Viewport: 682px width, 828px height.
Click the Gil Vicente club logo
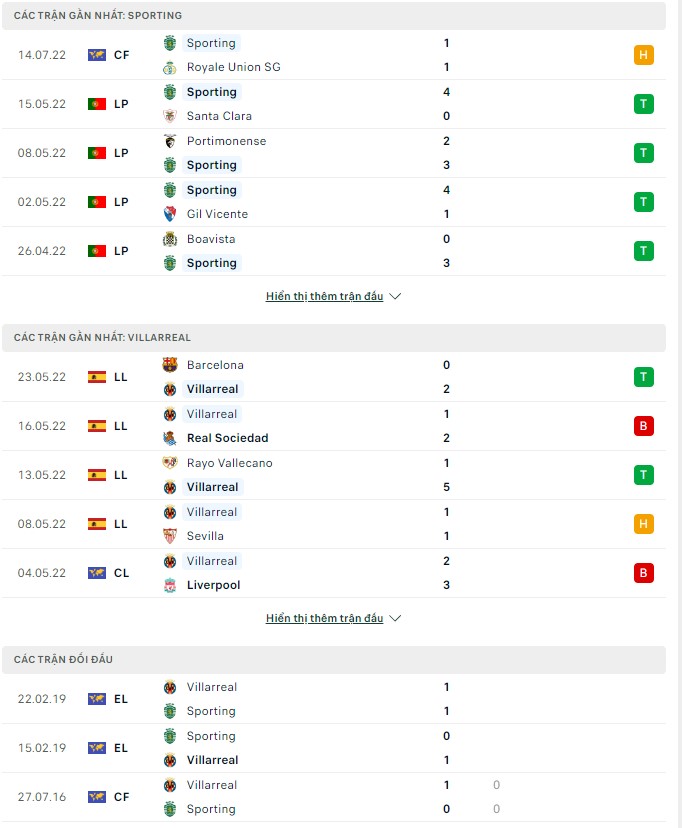coord(172,214)
